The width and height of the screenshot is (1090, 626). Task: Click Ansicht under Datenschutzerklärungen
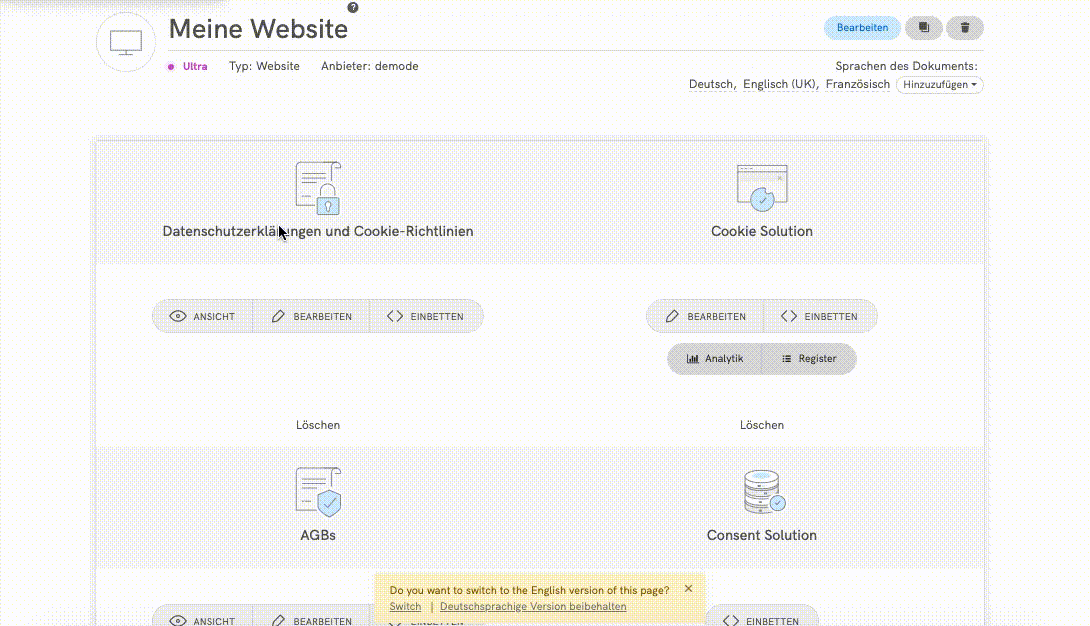click(x=203, y=316)
